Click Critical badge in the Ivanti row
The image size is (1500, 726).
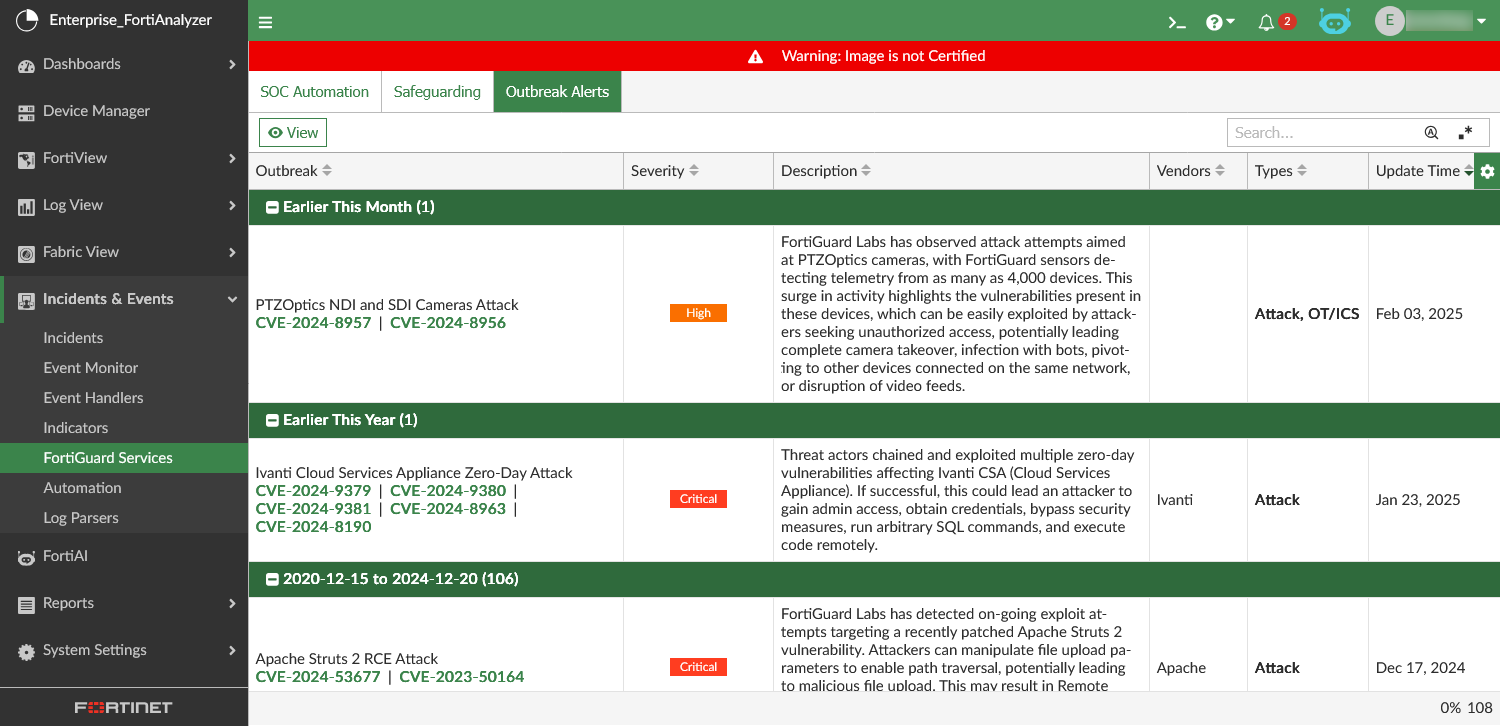tap(698, 499)
